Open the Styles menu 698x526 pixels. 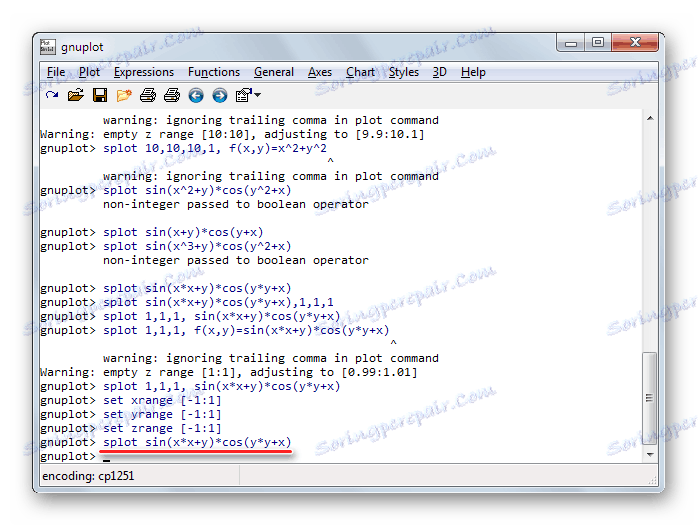click(404, 72)
